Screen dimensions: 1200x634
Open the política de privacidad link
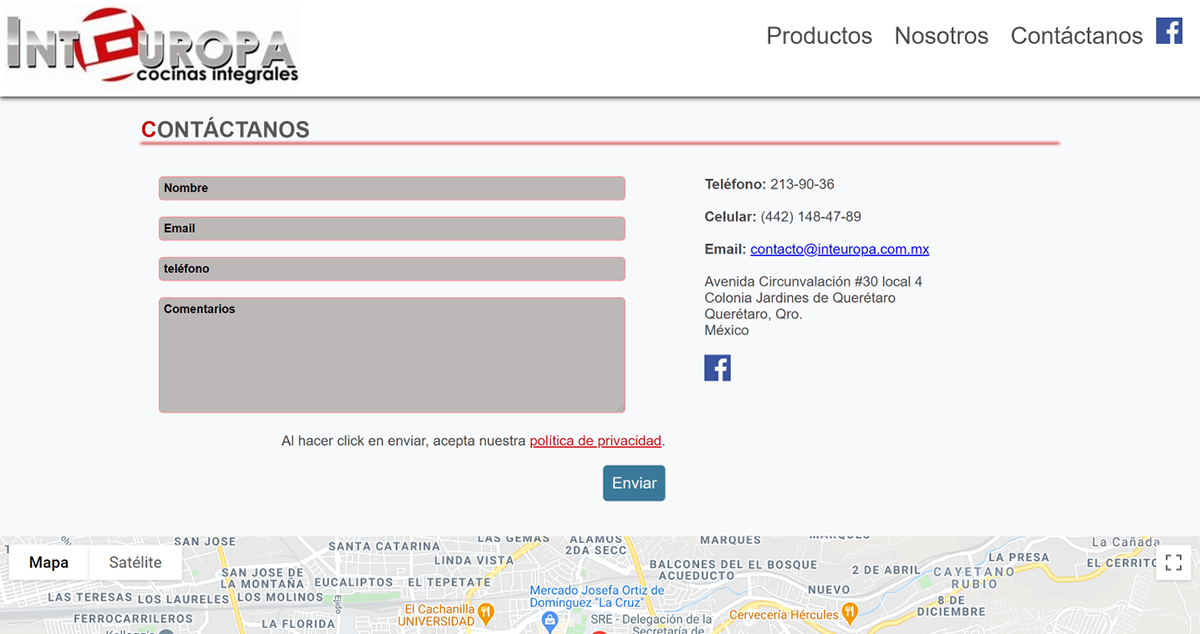click(595, 441)
